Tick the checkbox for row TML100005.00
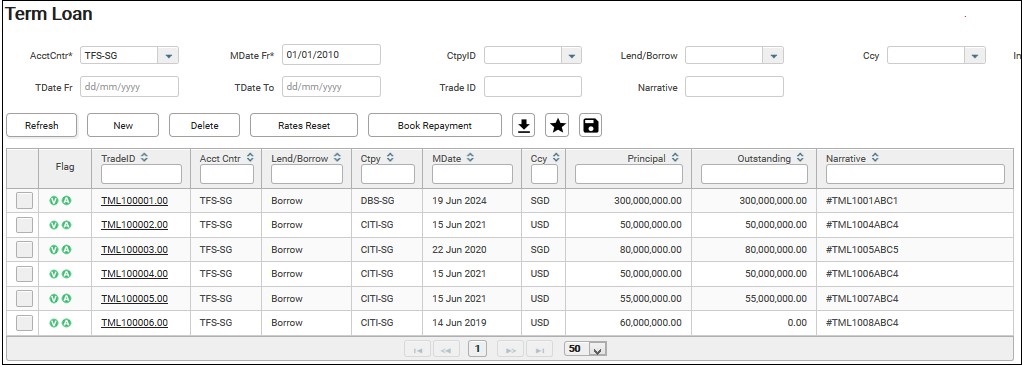 coord(24,299)
